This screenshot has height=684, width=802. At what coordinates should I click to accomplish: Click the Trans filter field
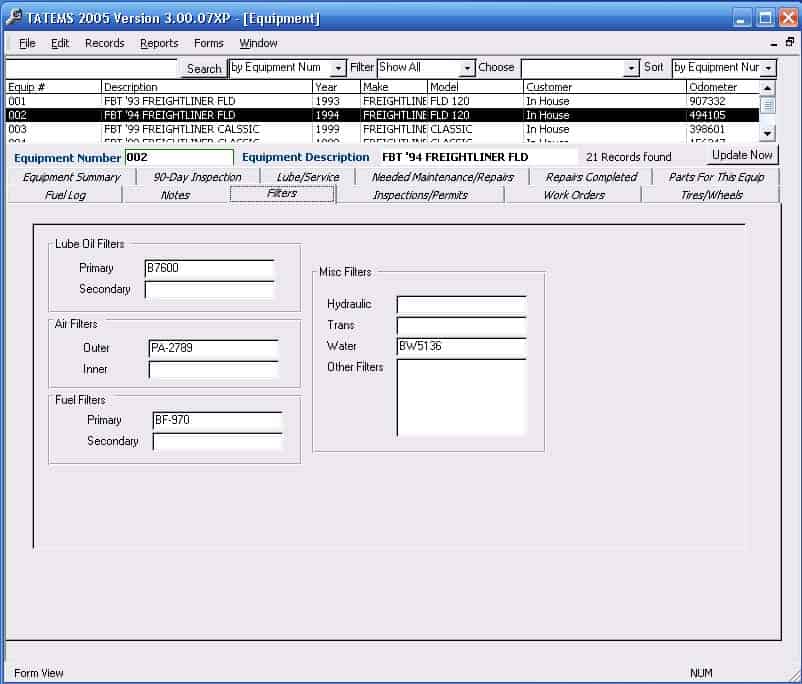pyautogui.click(x=461, y=325)
